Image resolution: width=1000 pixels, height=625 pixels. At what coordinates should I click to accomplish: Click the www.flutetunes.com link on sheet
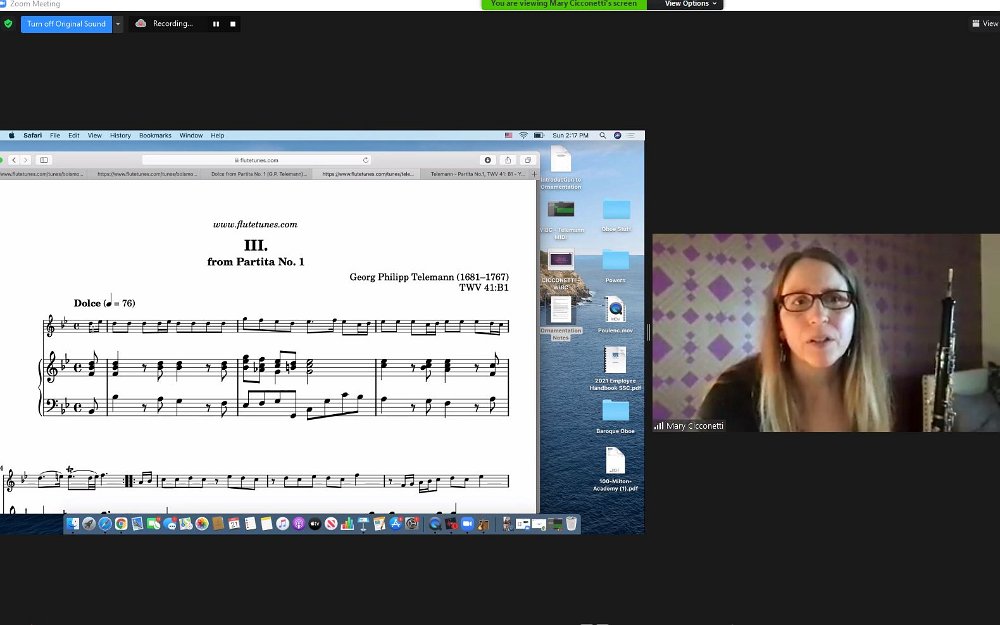pos(255,224)
